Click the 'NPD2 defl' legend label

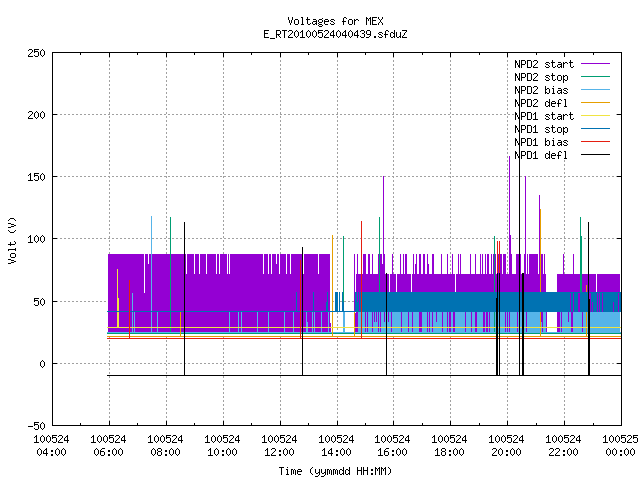coord(541,103)
